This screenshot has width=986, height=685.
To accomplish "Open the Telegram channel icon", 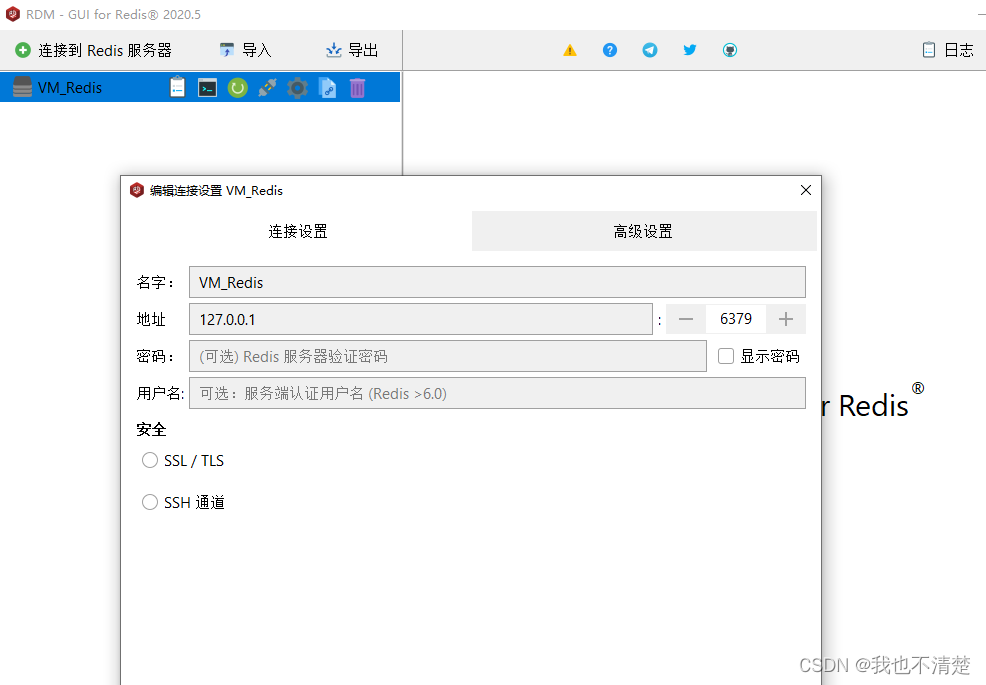I will [x=650, y=50].
